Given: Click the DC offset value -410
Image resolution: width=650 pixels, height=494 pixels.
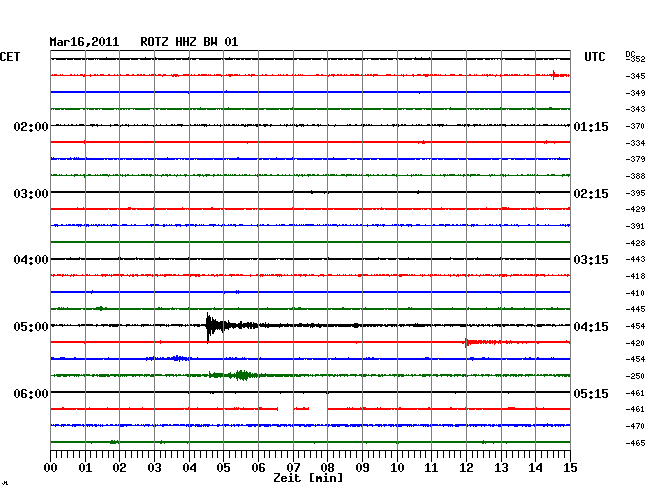Looking at the screenshot, I should (x=635, y=293).
